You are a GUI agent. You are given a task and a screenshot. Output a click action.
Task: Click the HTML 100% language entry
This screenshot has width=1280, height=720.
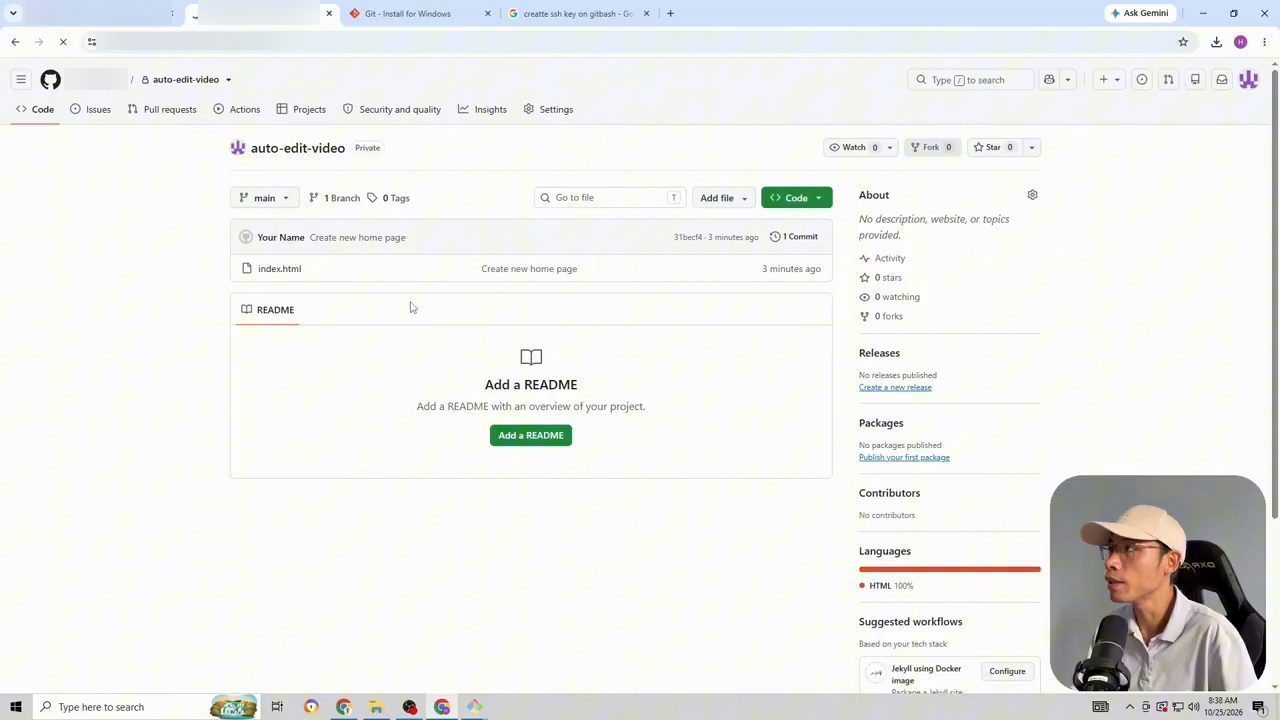pyautogui.click(x=886, y=586)
